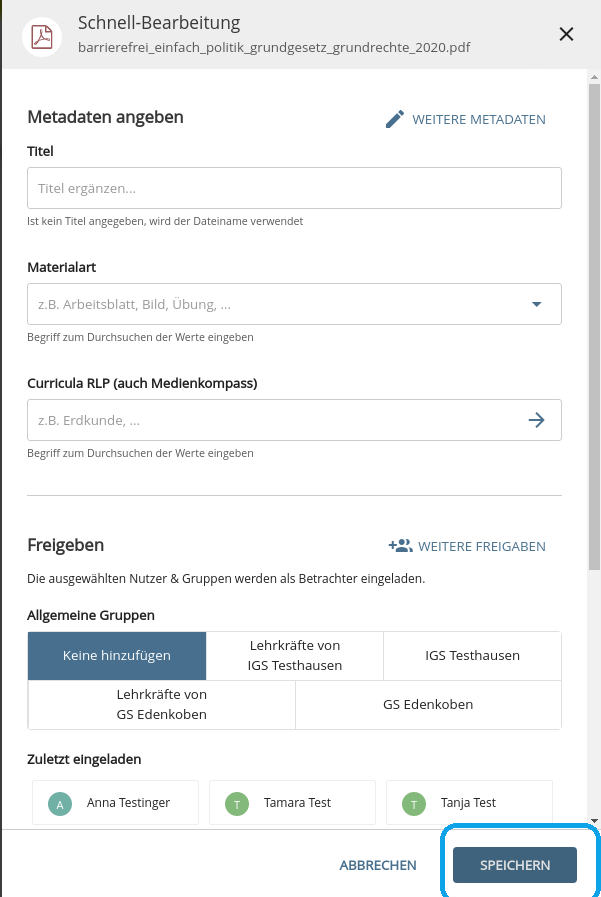The height and width of the screenshot is (897, 601).
Task: Open Weitere Metadaten link
Action: click(x=479, y=120)
